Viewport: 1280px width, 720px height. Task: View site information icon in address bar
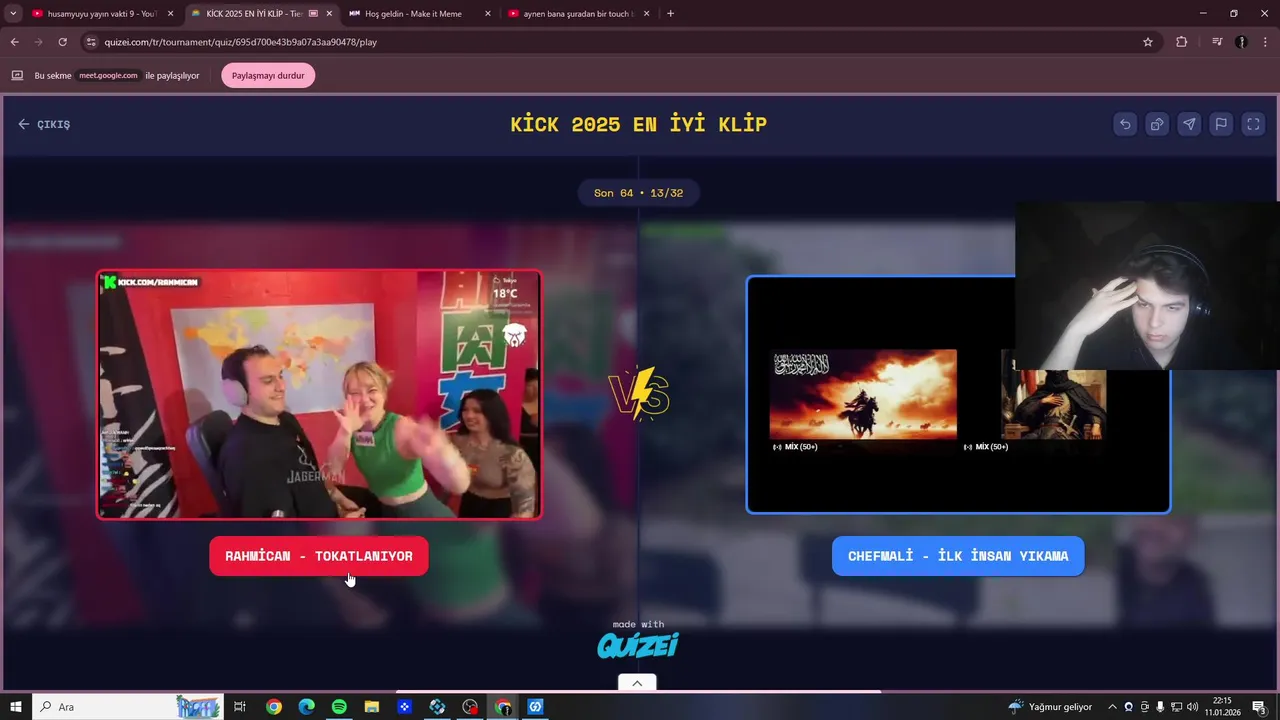click(91, 42)
